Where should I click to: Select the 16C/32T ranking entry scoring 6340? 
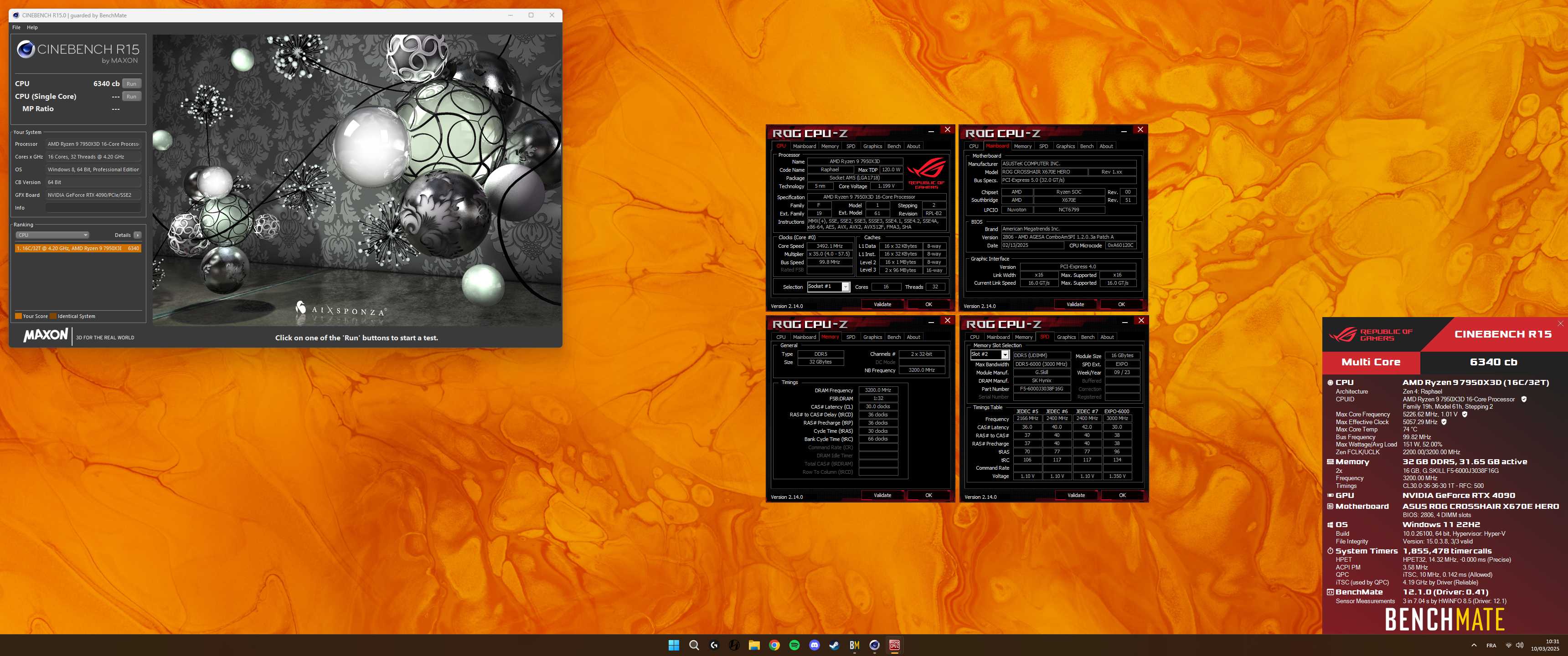point(78,248)
